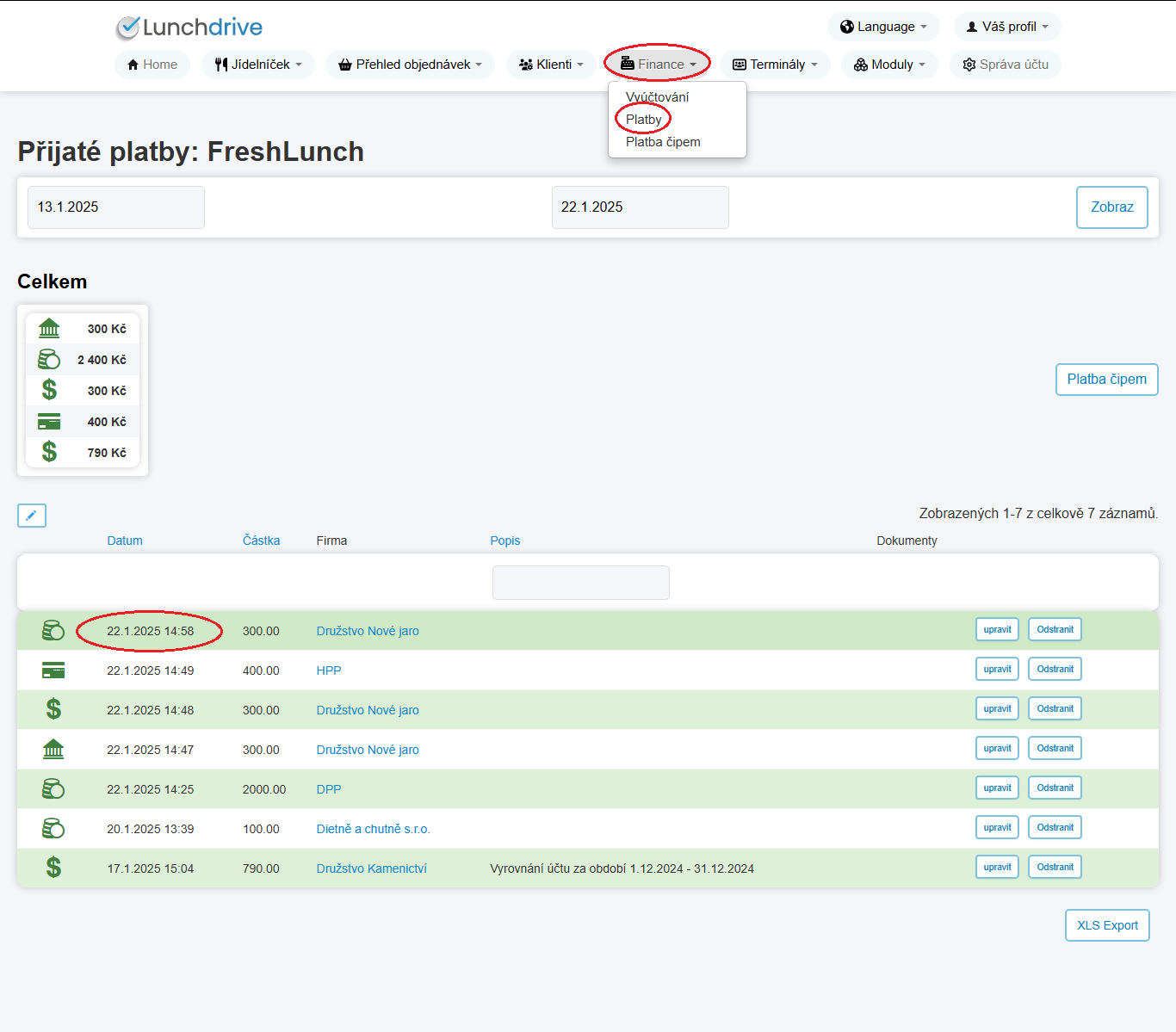Click Odstranit for the 22.1.2025 14:47 payment
Viewport: 1176px width, 1032px height.
(1055, 748)
